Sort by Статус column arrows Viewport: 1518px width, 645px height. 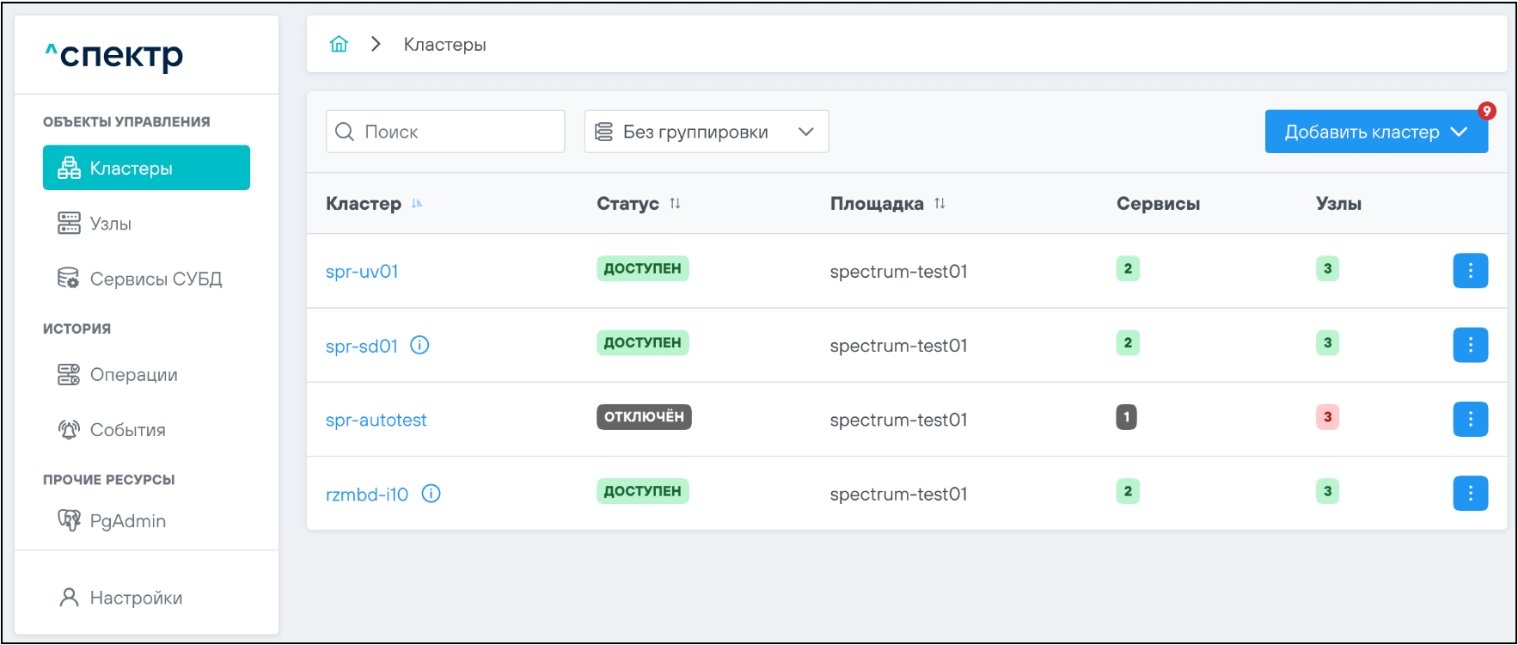tap(675, 204)
